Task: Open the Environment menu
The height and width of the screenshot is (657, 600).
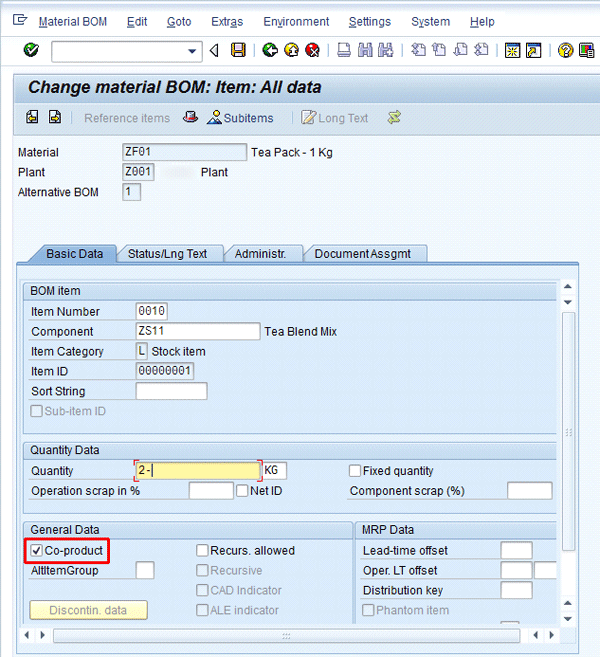Action: (296, 22)
